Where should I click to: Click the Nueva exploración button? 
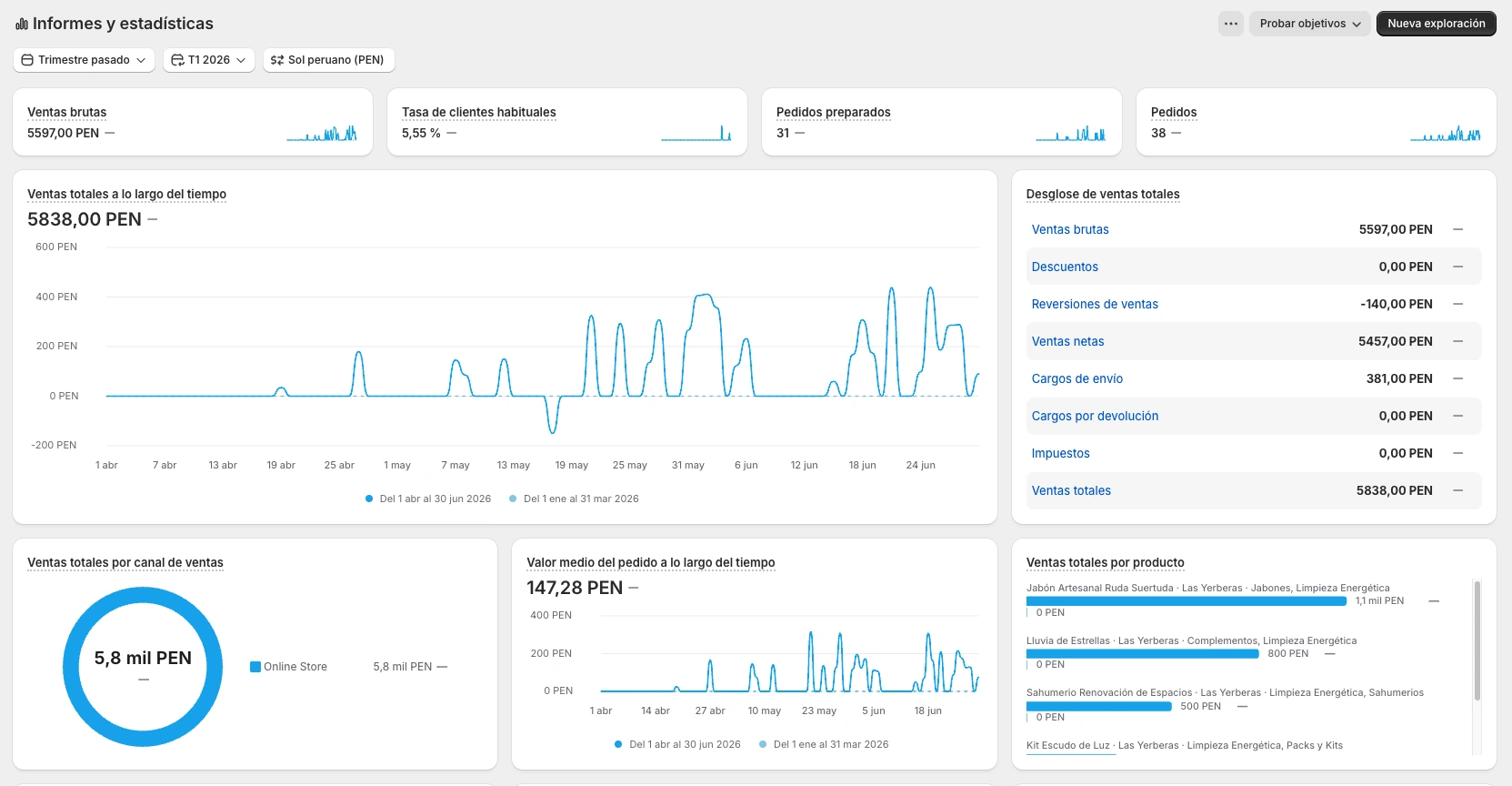1437,24
